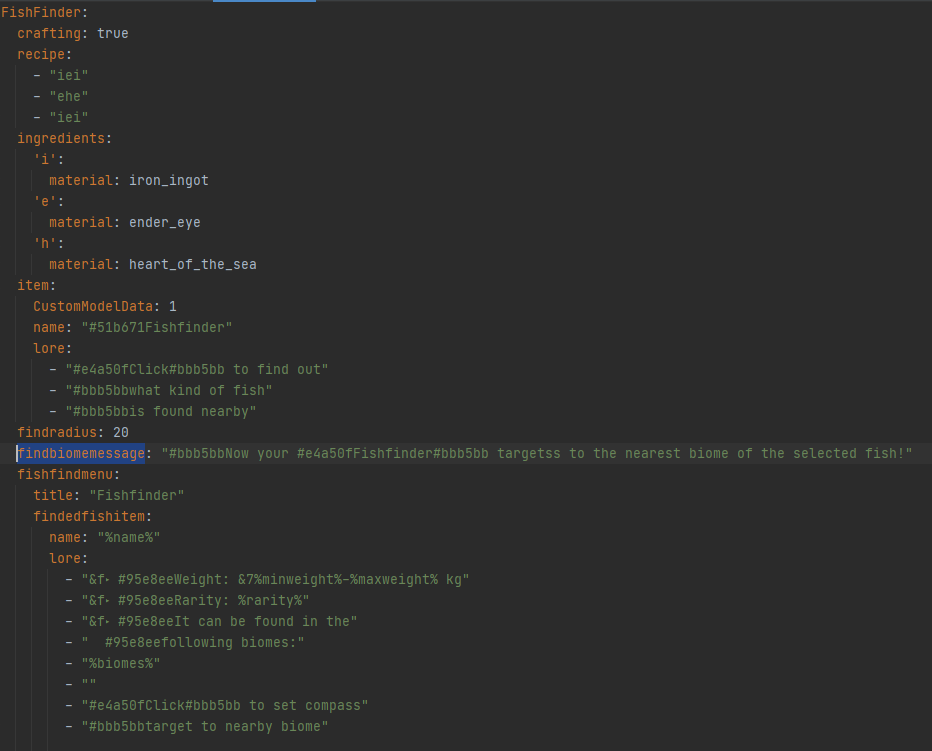Screen dimensions: 932x751
Task: Click the ingredients key
Action: point(61,139)
